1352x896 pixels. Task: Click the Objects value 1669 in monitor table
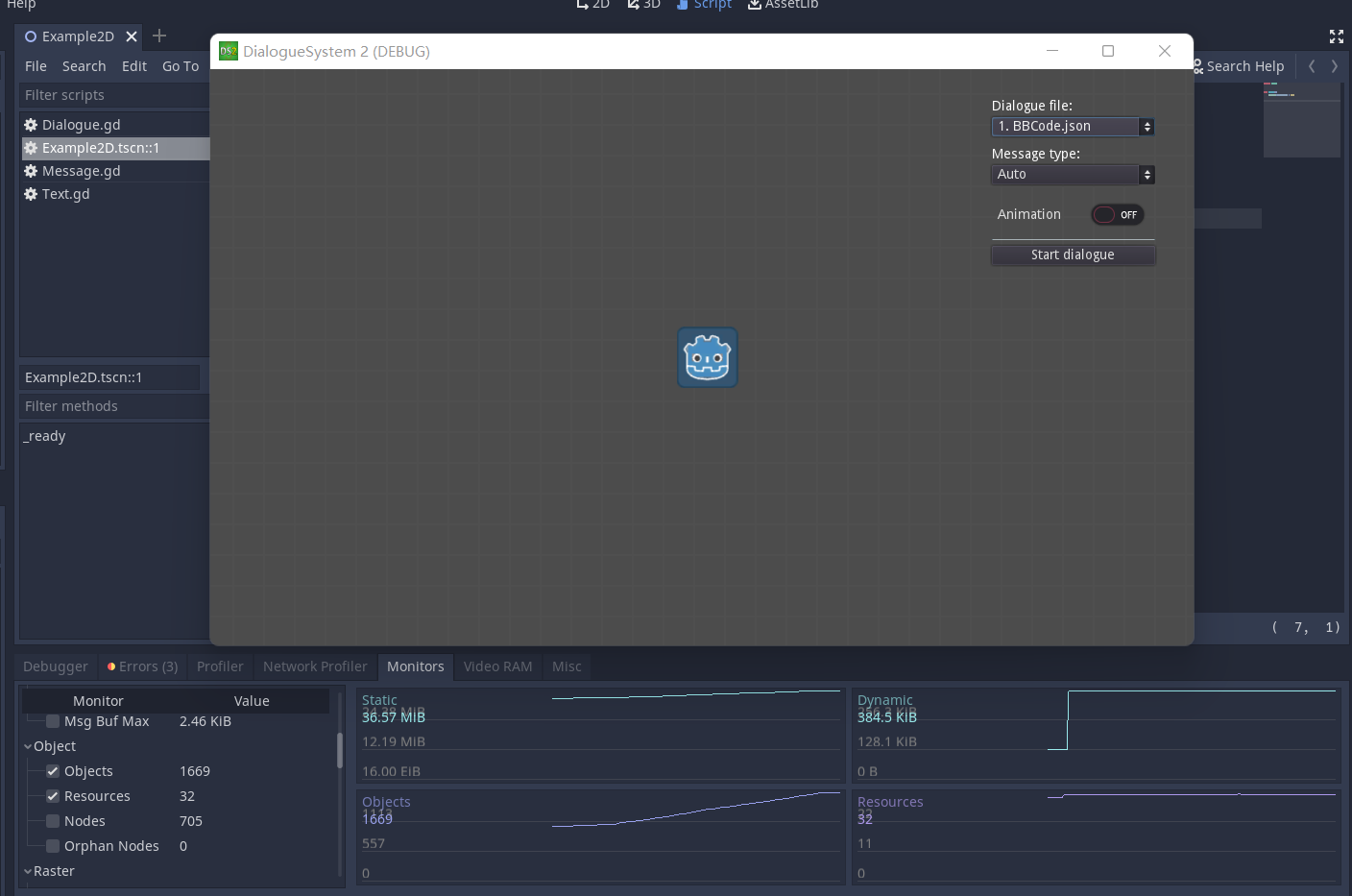195,771
